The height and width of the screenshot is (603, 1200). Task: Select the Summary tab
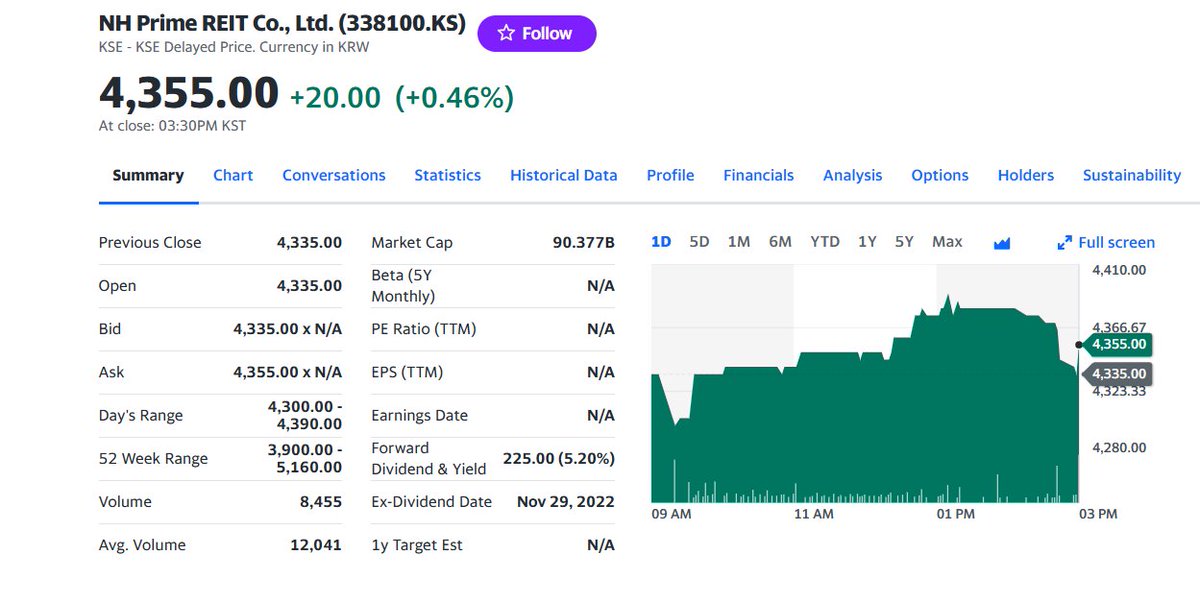(x=148, y=175)
